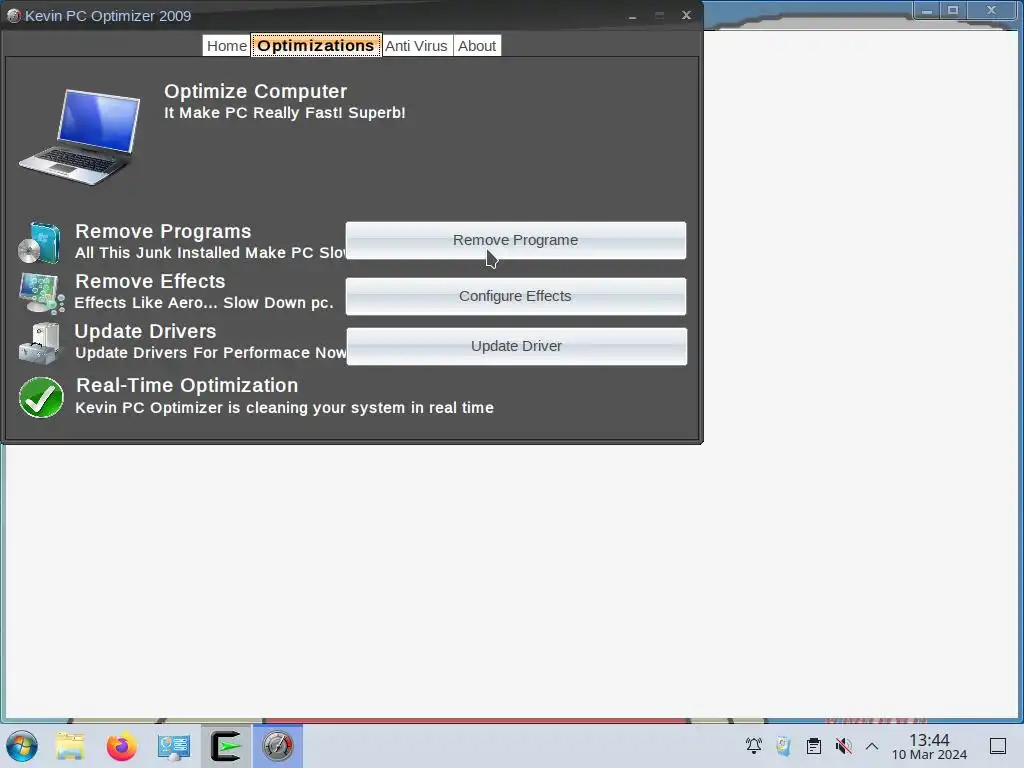This screenshot has width=1024, height=768.
Task: Click the laptop Optimize Computer icon
Action: 80,137
